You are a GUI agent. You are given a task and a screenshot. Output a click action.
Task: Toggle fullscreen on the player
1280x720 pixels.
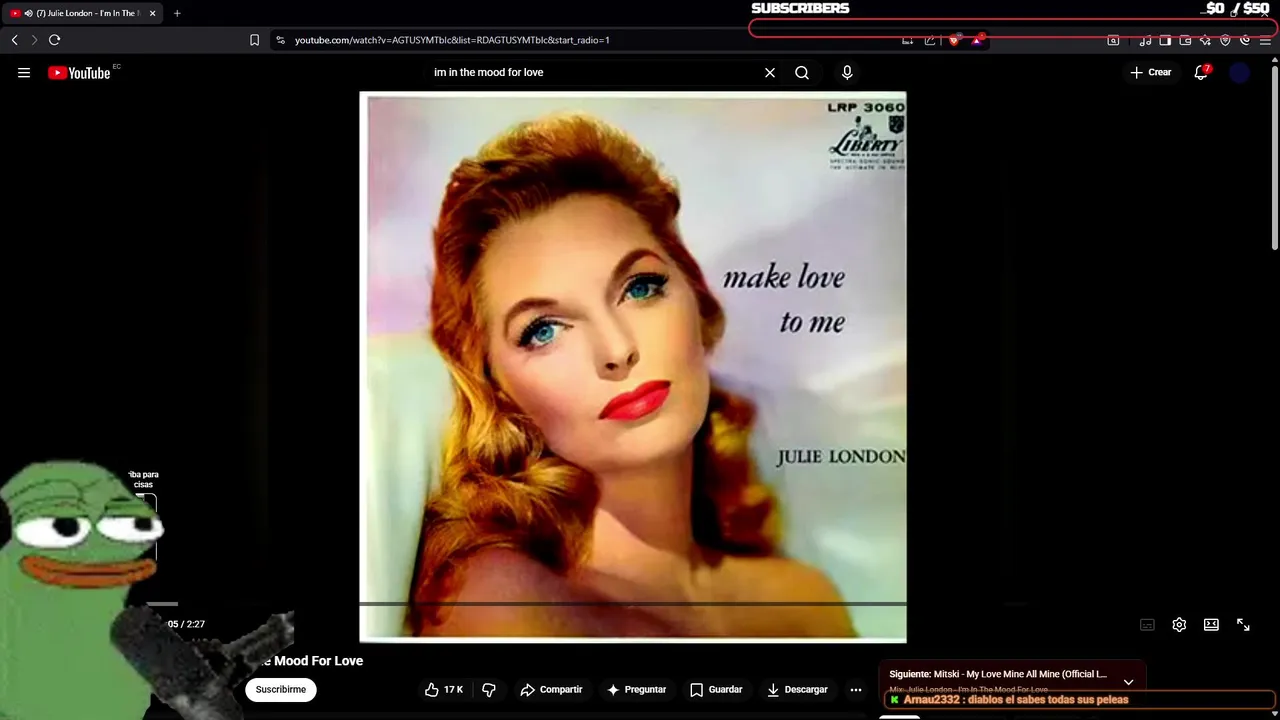pos(1243,624)
